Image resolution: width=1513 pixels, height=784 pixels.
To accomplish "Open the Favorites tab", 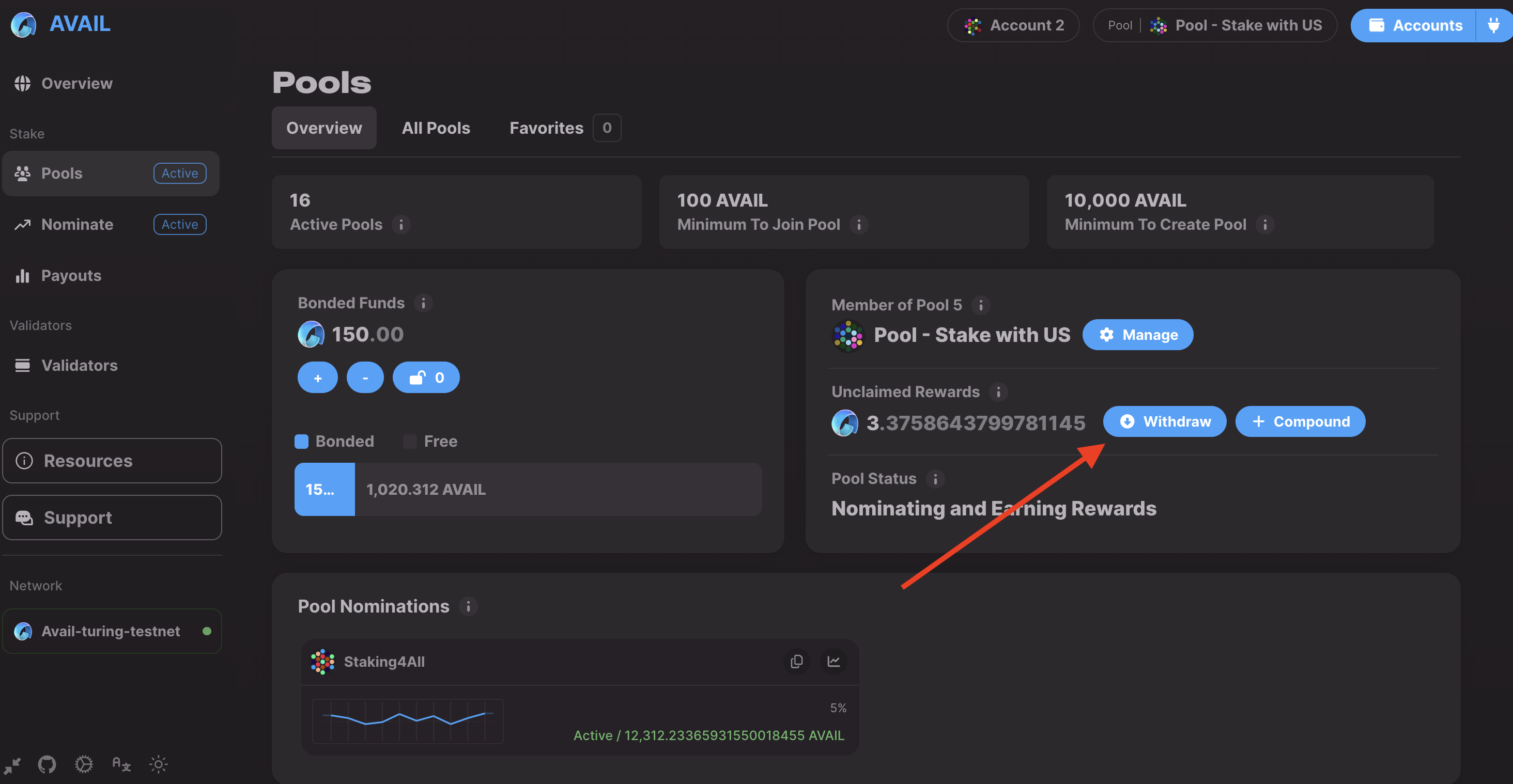I will coord(546,128).
